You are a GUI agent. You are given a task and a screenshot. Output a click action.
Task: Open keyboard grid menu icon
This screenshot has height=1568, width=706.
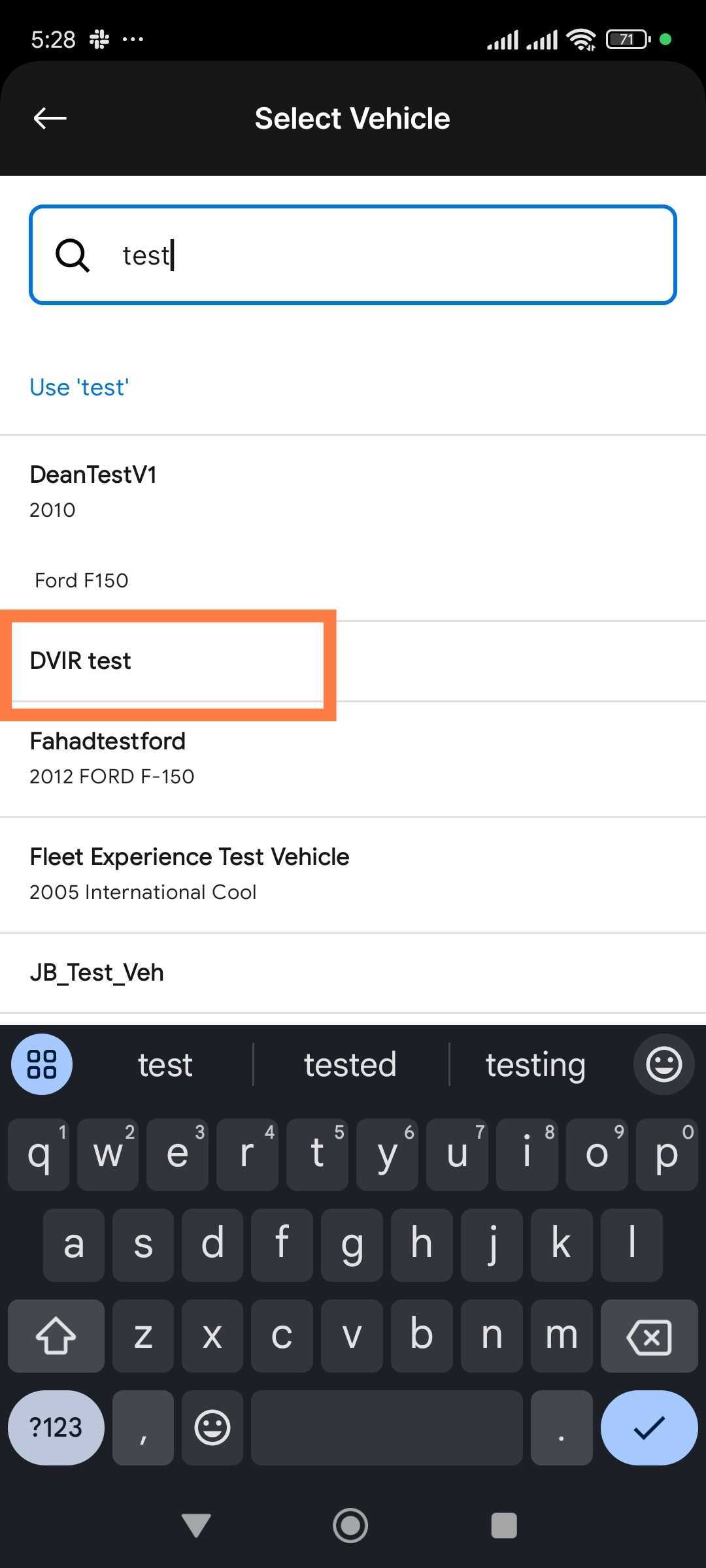tap(42, 1064)
